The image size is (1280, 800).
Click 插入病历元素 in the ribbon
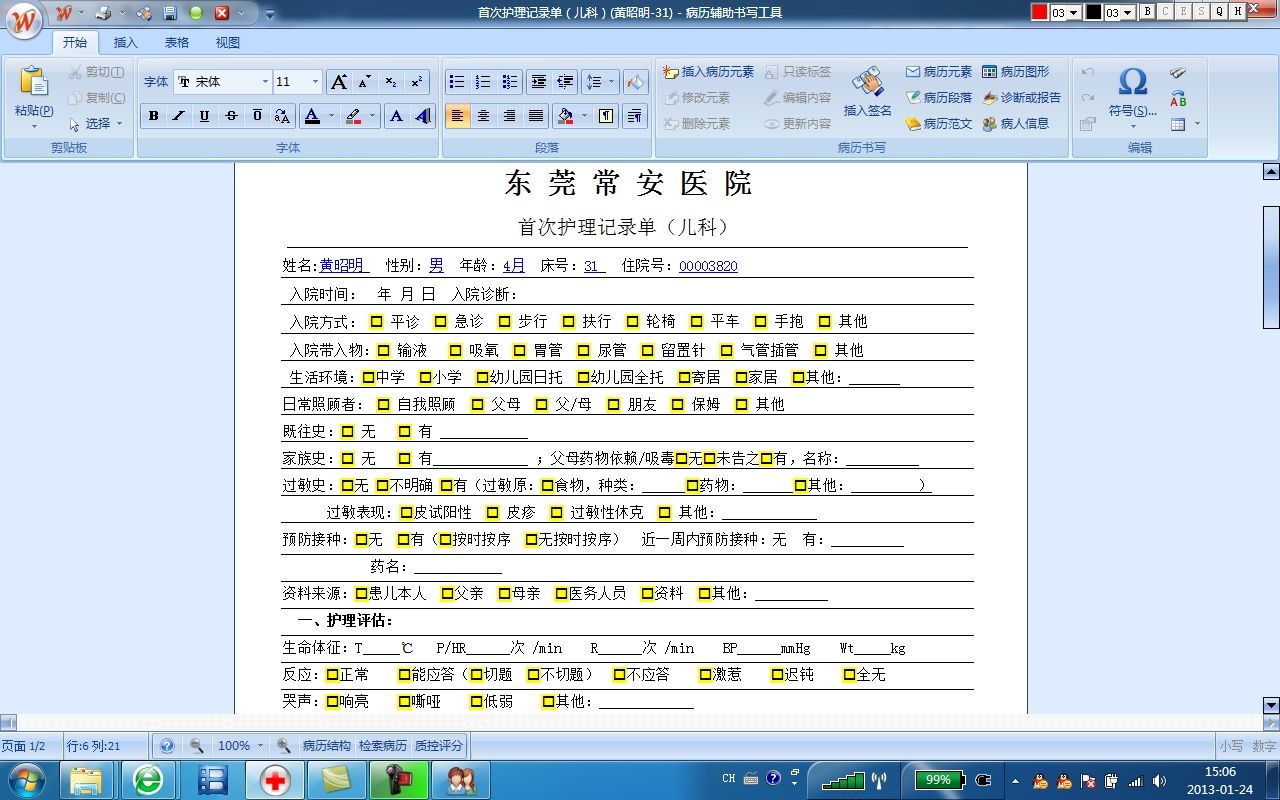709,72
